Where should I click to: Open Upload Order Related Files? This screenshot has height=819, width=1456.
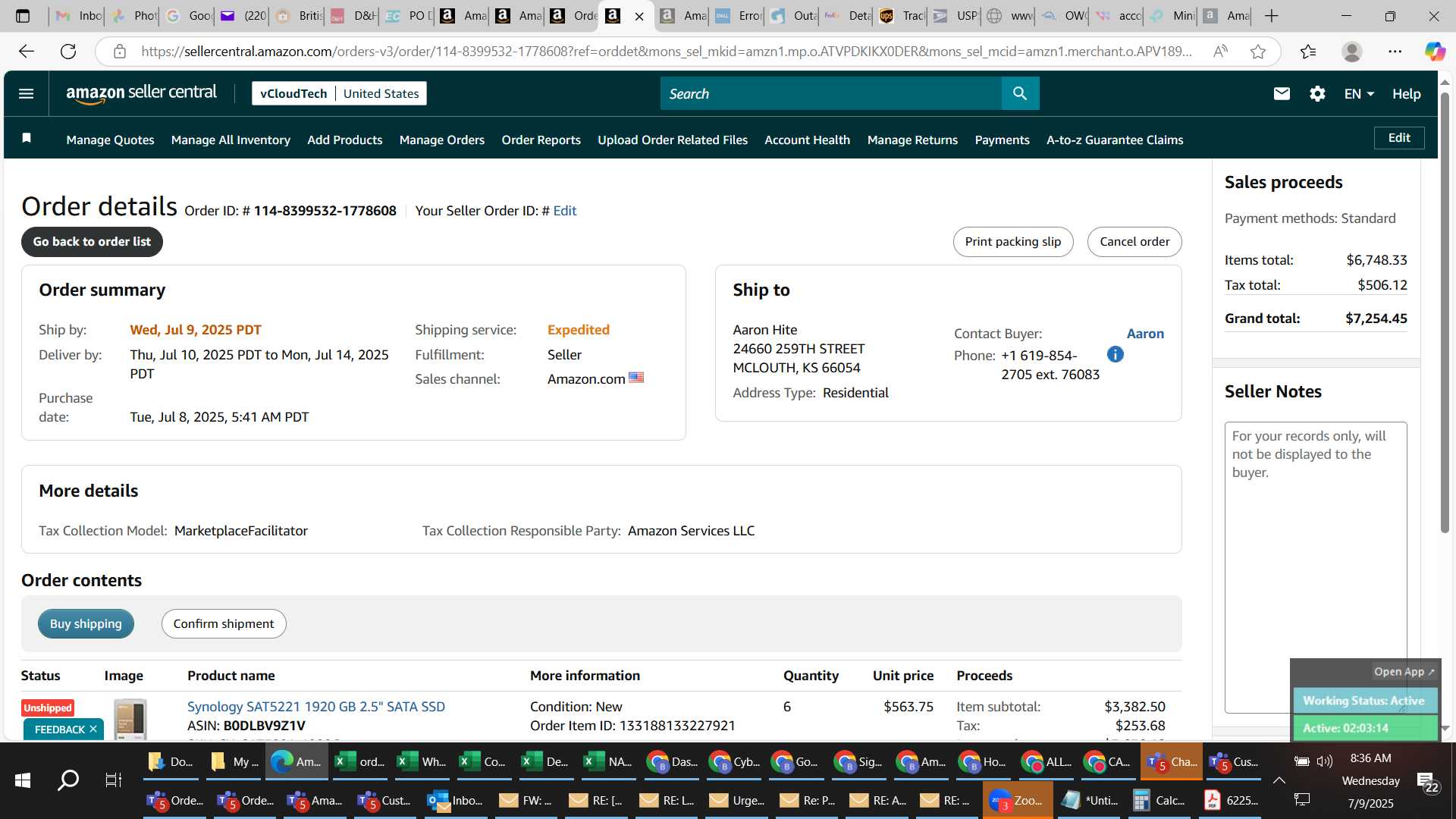coord(672,140)
